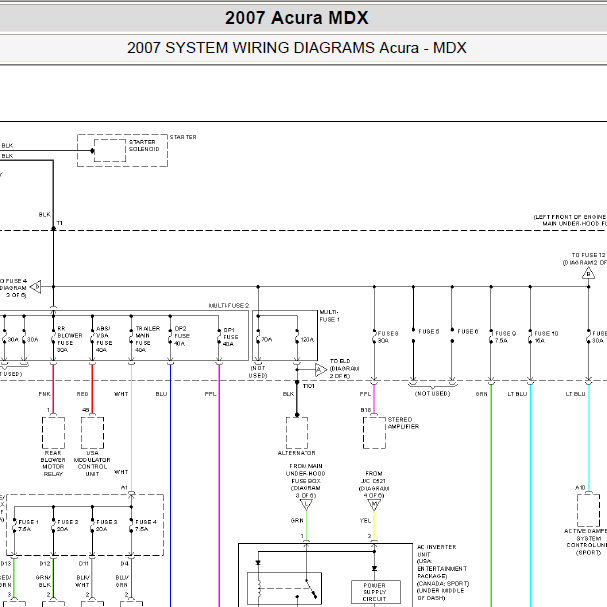Image resolution: width=607 pixels, height=607 pixels.
Task: Click the MULTI-FUSE 1 label
Action: (x=329, y=316)
